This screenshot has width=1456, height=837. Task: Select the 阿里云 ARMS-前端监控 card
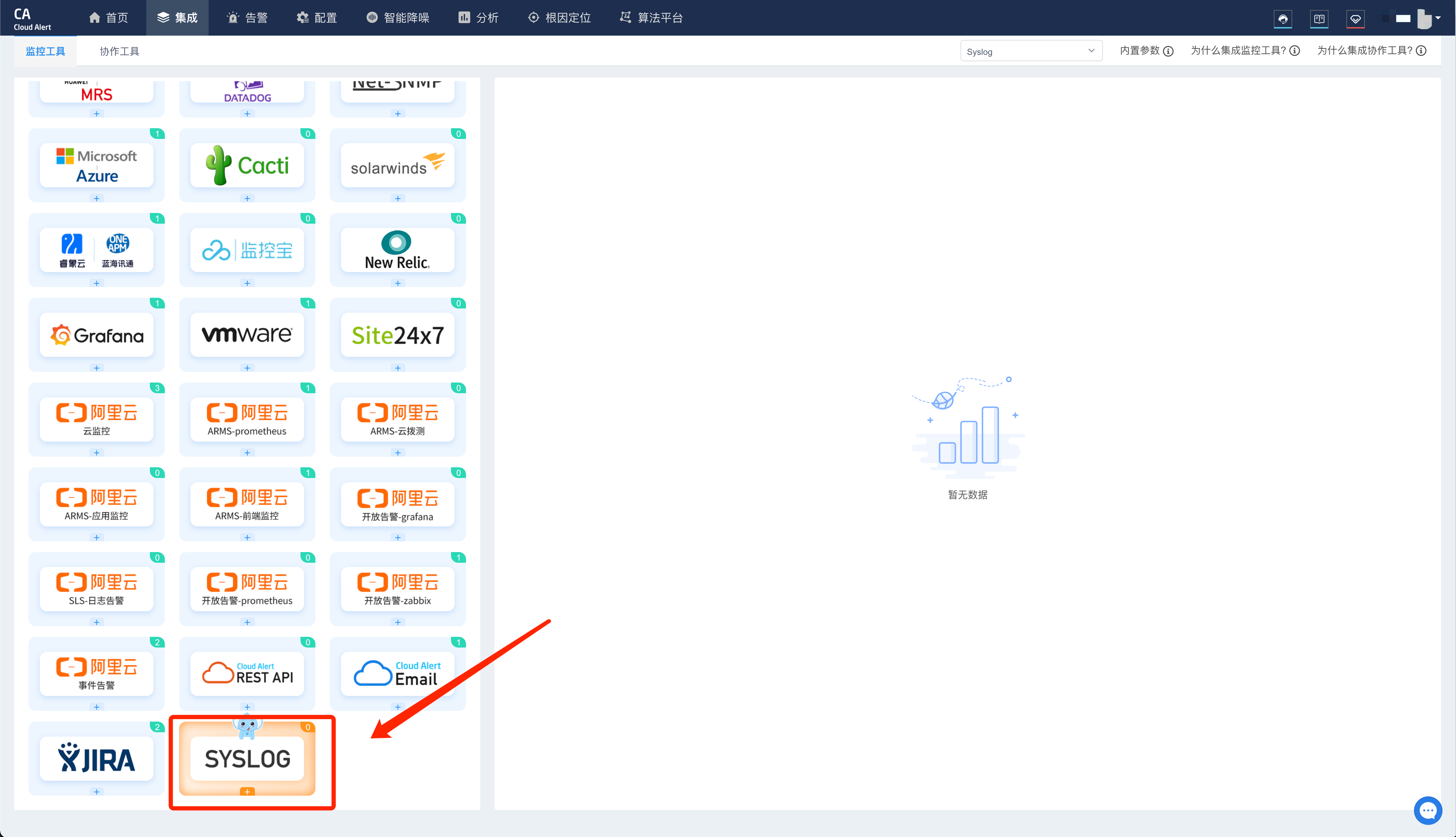pos(247,505)
